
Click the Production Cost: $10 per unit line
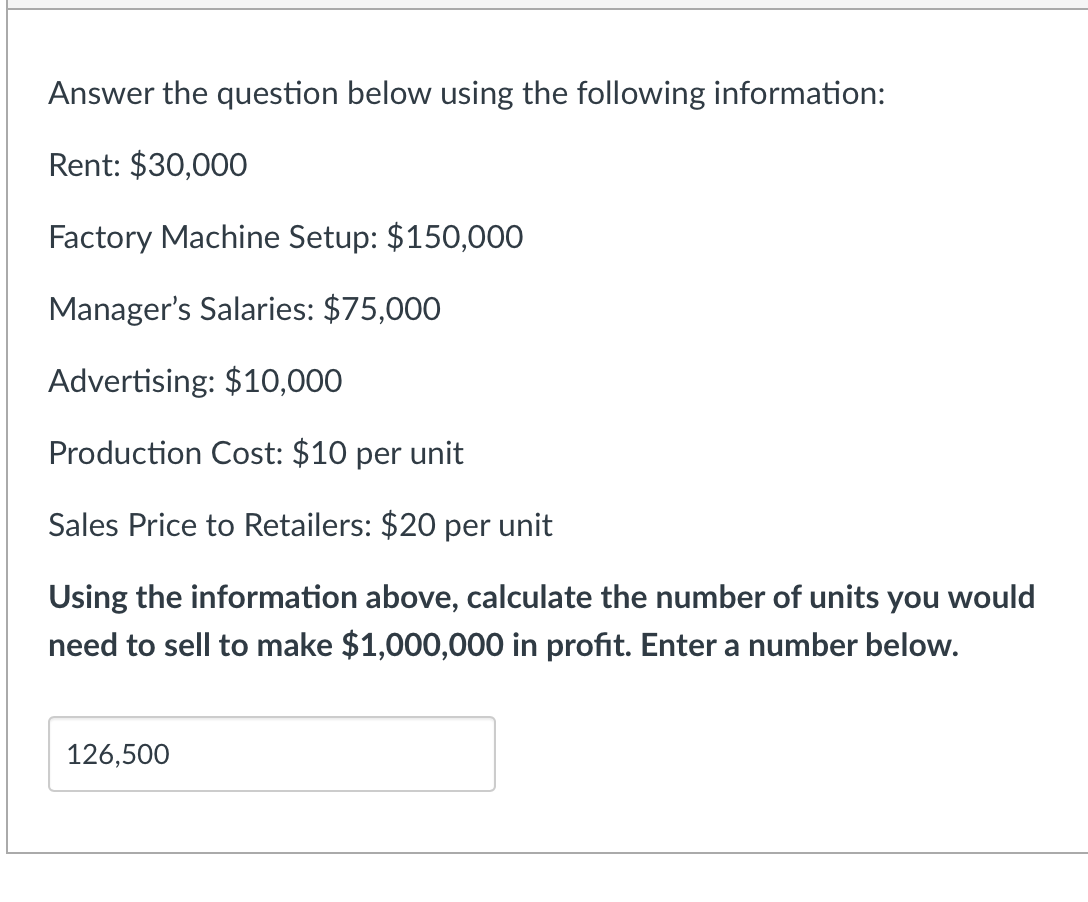click(255, 453)
